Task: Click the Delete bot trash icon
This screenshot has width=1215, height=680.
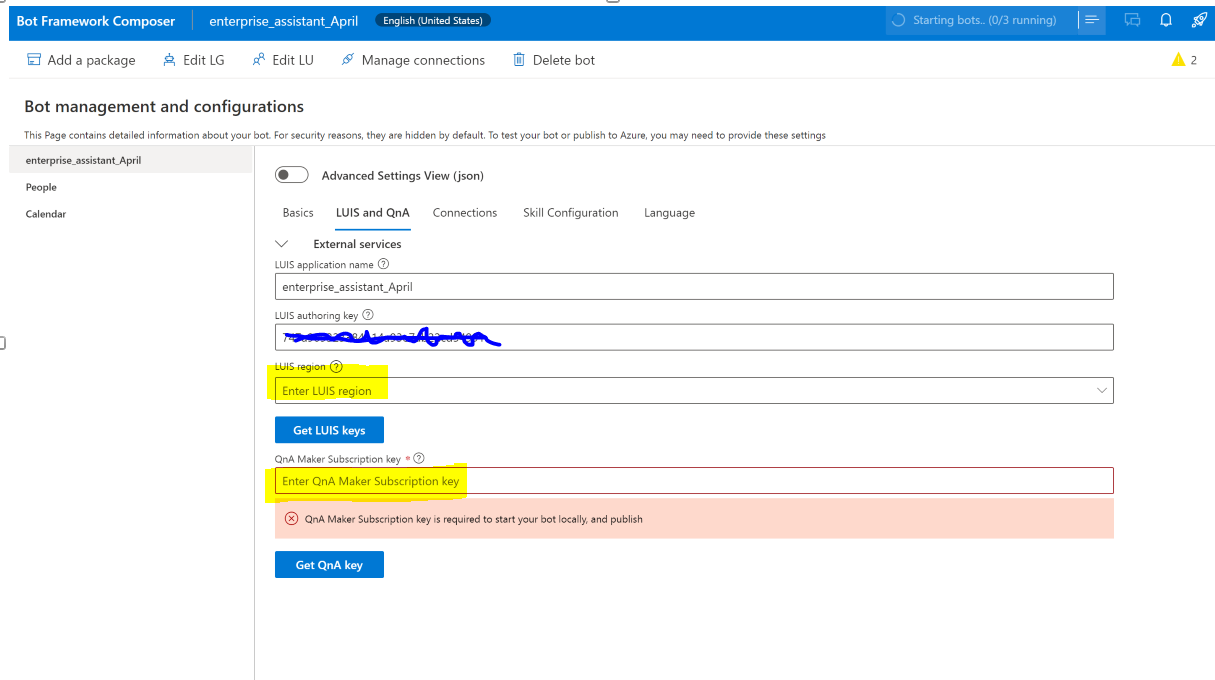Action: 518,59
